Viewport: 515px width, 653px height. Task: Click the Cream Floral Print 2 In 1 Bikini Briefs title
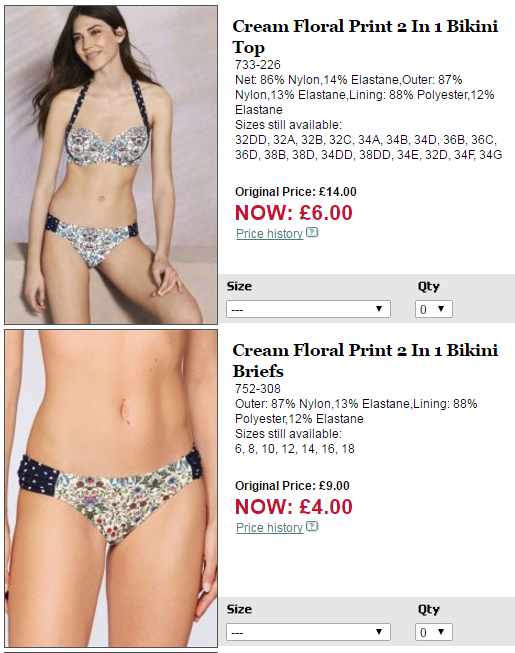click(365, 361)
